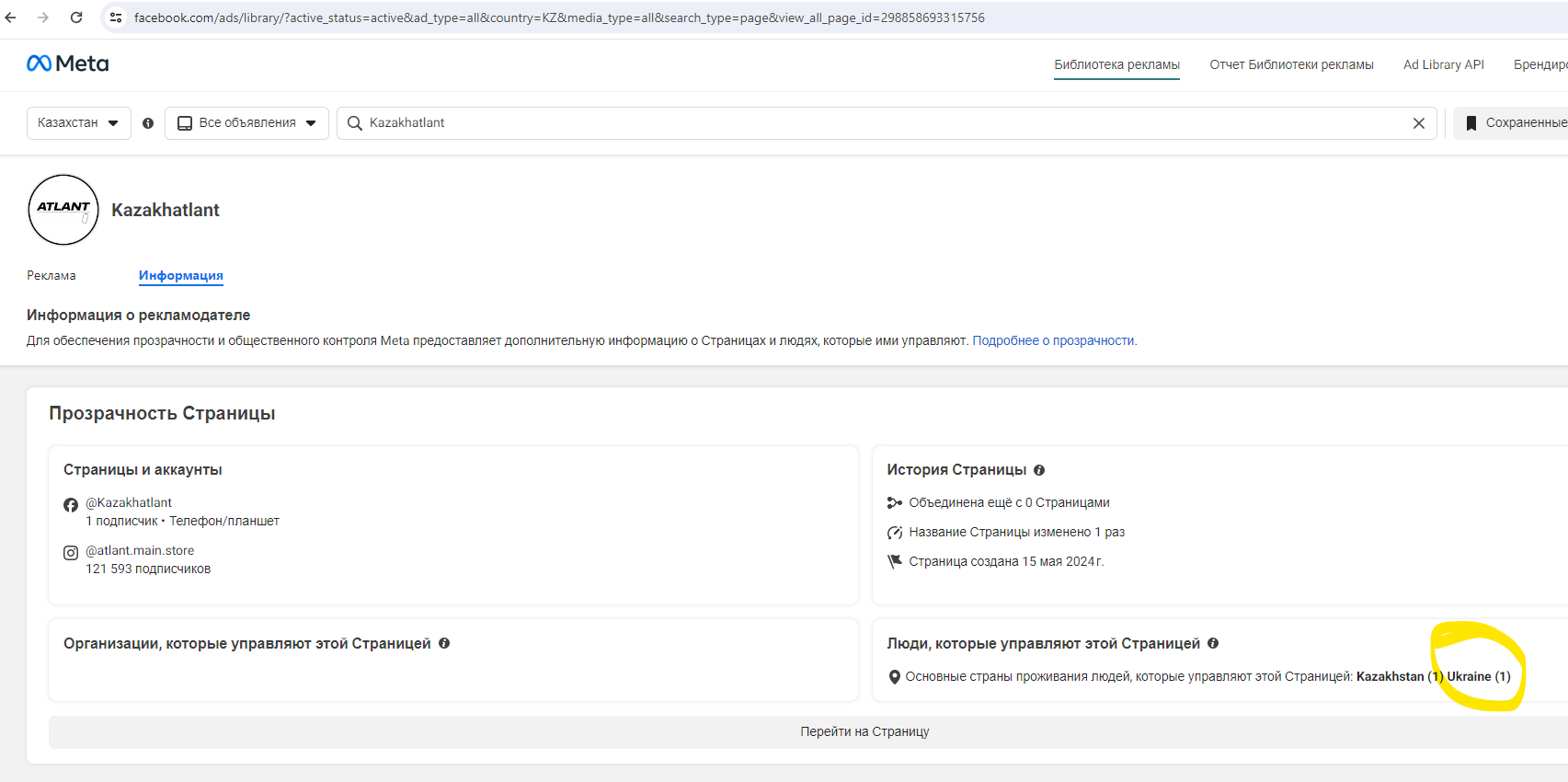
Task: Reload the page with the refresh icon
Action: [x=76, y=17]
